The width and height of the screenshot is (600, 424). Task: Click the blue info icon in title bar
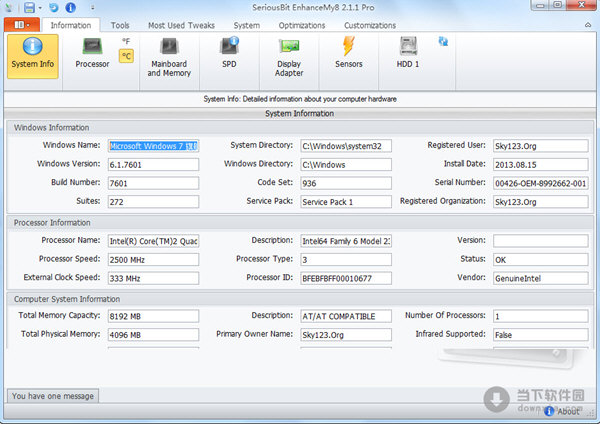[70, 7]
